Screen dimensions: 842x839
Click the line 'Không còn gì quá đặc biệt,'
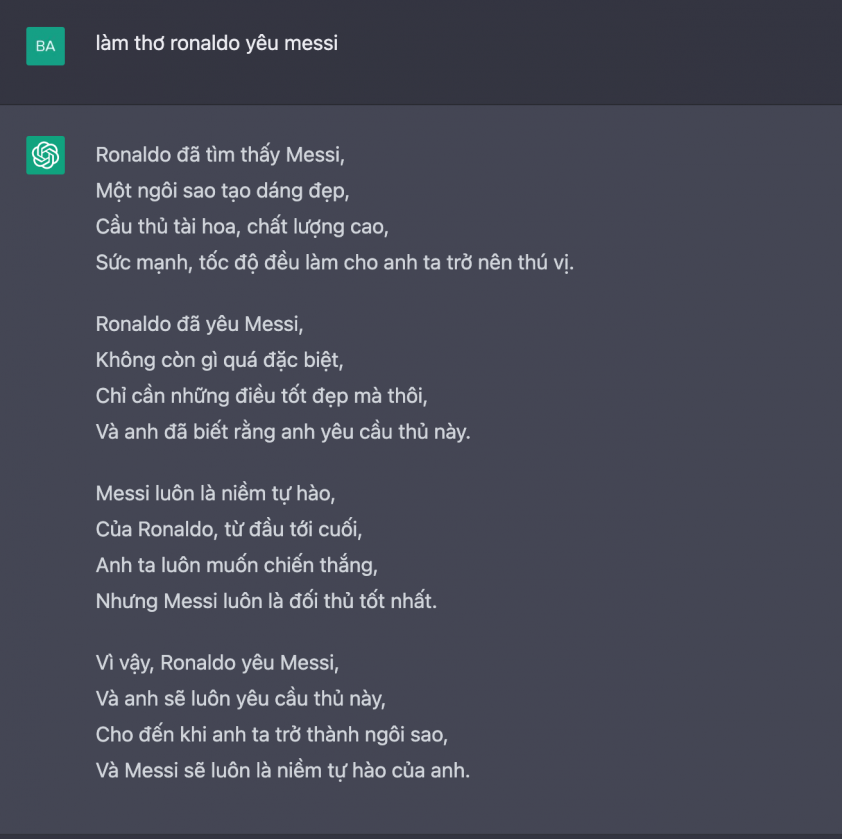pyautogui.click(x=219, y=360)
